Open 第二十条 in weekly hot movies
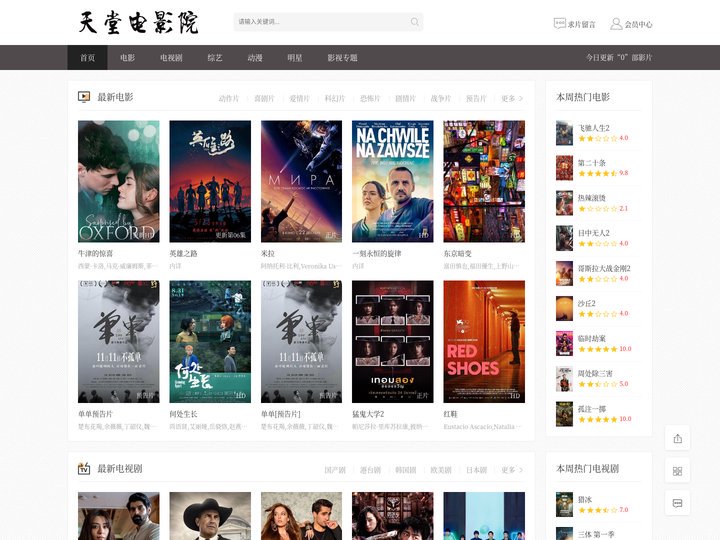720x540 pixels. click(592, 163)
